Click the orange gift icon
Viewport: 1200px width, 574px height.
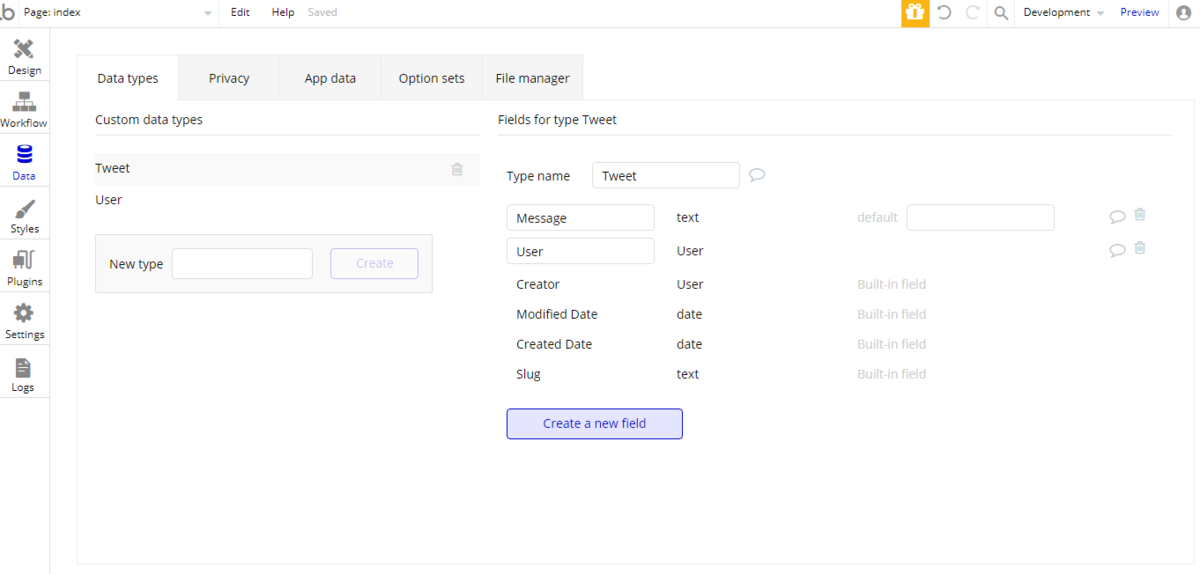[915, 13]
